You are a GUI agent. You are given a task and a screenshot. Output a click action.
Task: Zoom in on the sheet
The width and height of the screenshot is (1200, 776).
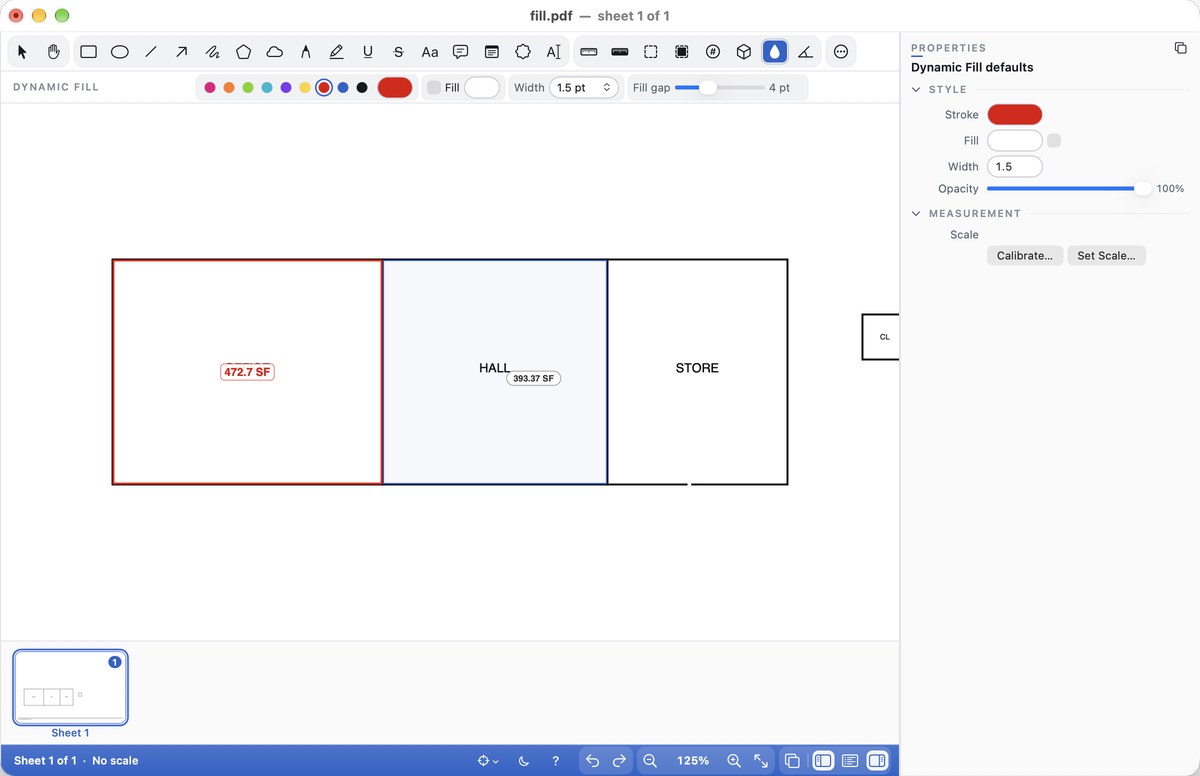[734, 761]
